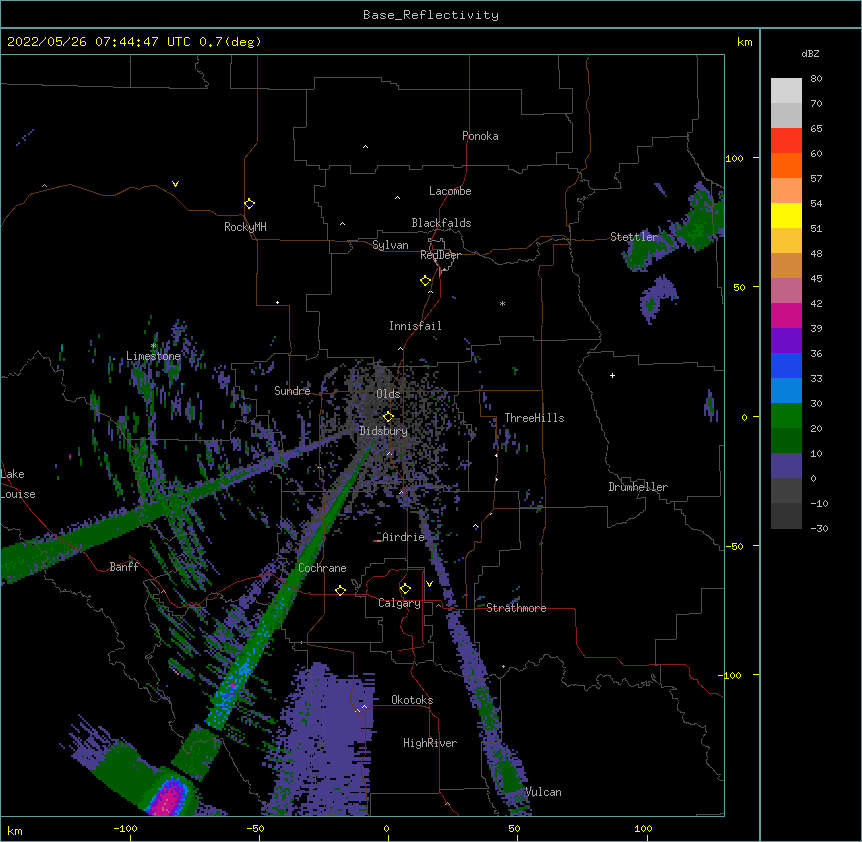The height and width of the screenshot is (842, 862).
Task: Click the RedDeer city label
Action: pyautogui.click(x=440, y=254)
